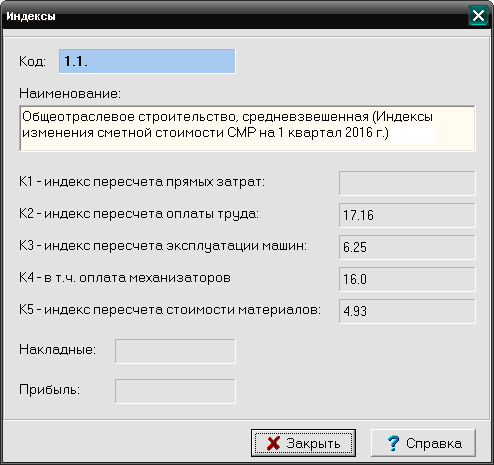This screenshot has height=465, width=494.
Task: Click the K4 оплата механизаторов label
Action: pyautogui.click(x=125, y=278)
